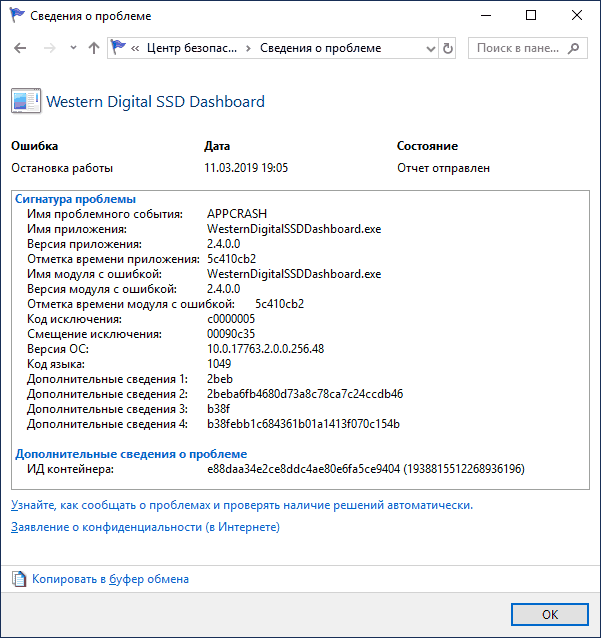Screen dimensions: 601x638
Task: Click 'Отметка времени приложения' value 5c410cb2
Action: pyautogui.click(x=231, y=259)
